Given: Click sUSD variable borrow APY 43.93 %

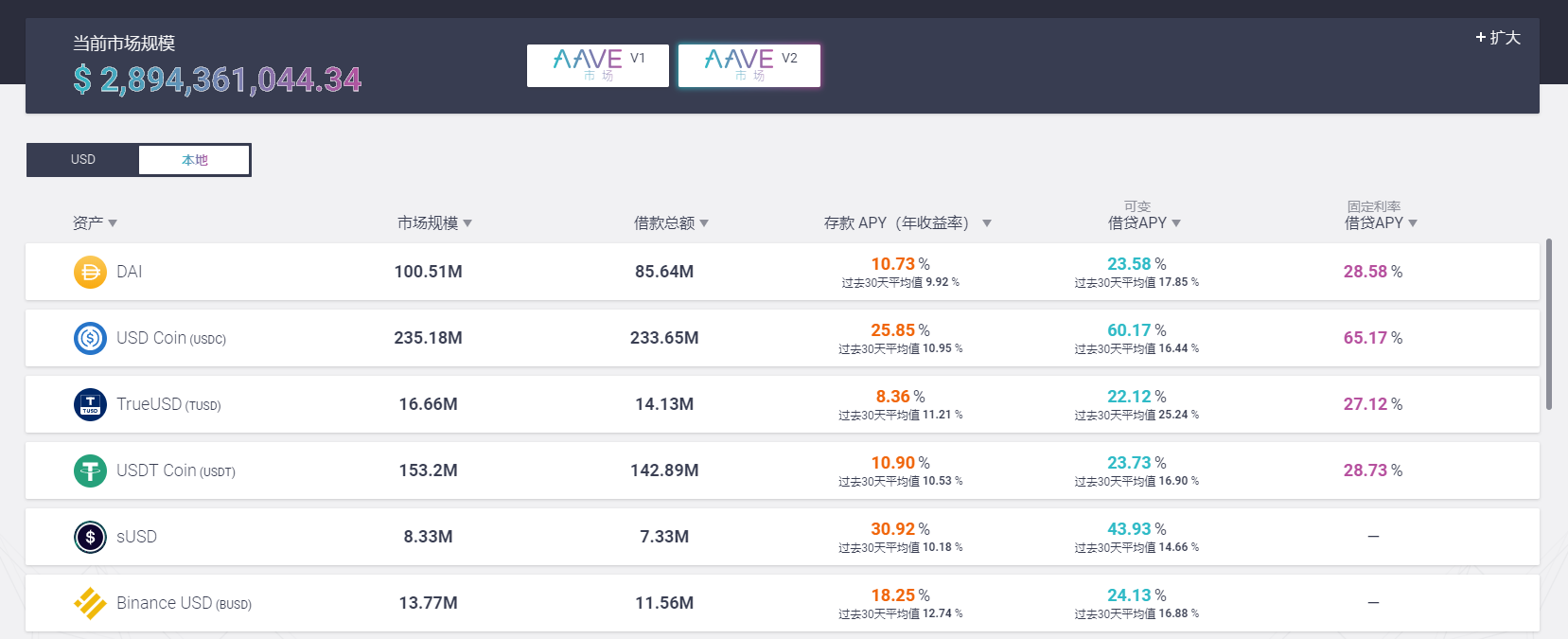Looking at the screenshot, I should (x=1136, y=529).
